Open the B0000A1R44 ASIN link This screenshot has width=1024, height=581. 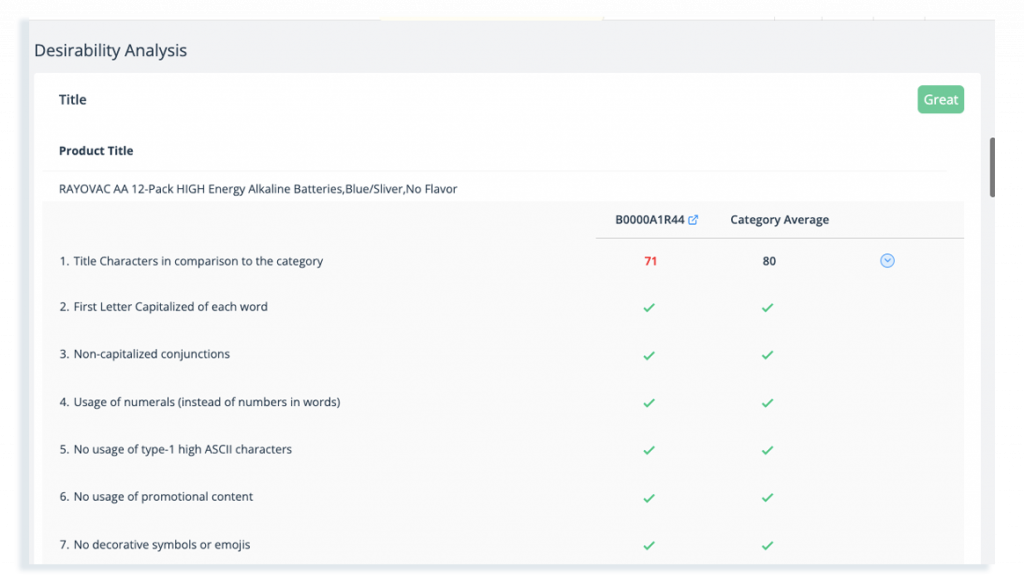650,220
